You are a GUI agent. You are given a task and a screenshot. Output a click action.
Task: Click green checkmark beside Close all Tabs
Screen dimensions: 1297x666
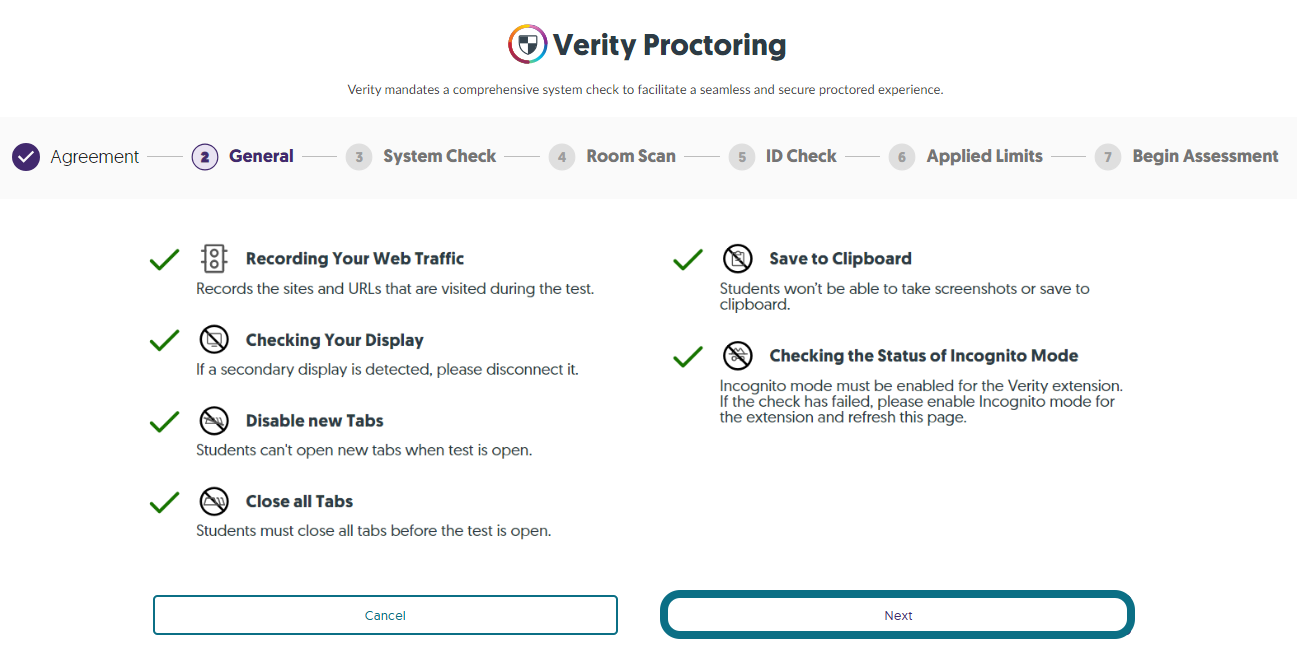(164, 503)
